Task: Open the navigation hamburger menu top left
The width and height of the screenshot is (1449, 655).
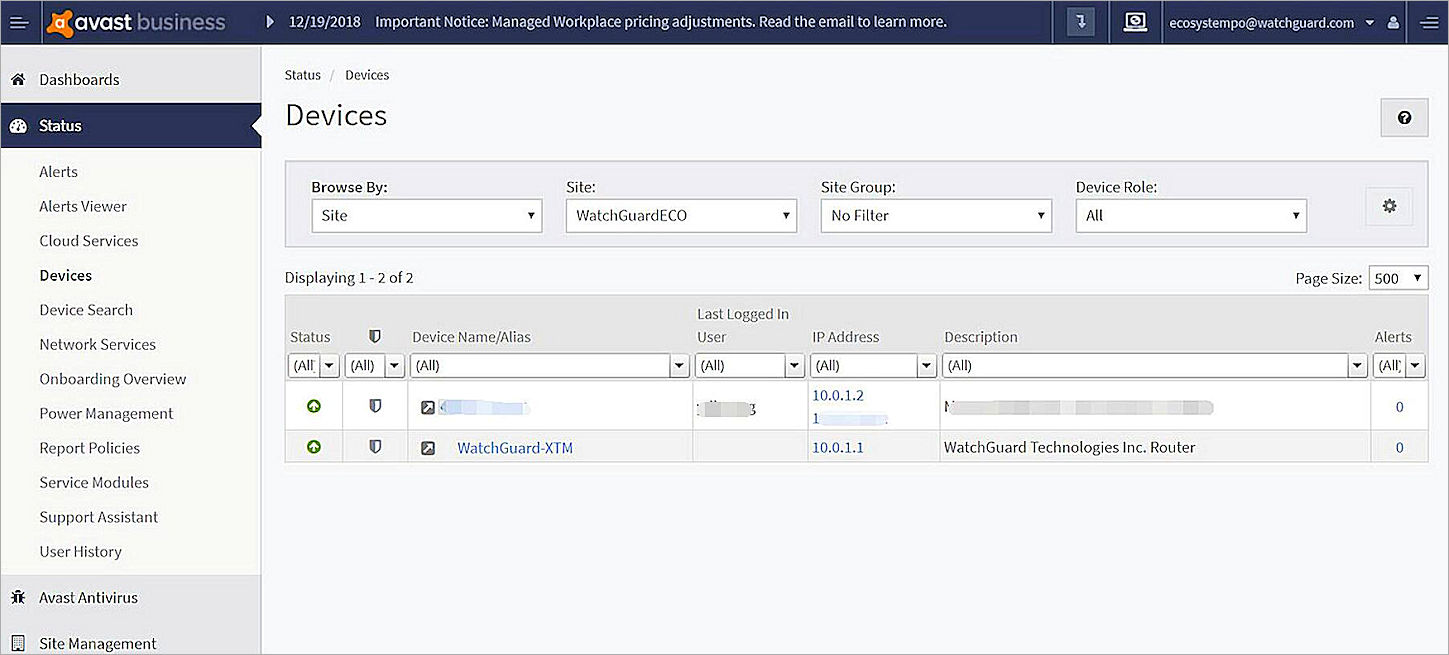Action: tap(19, 22)
